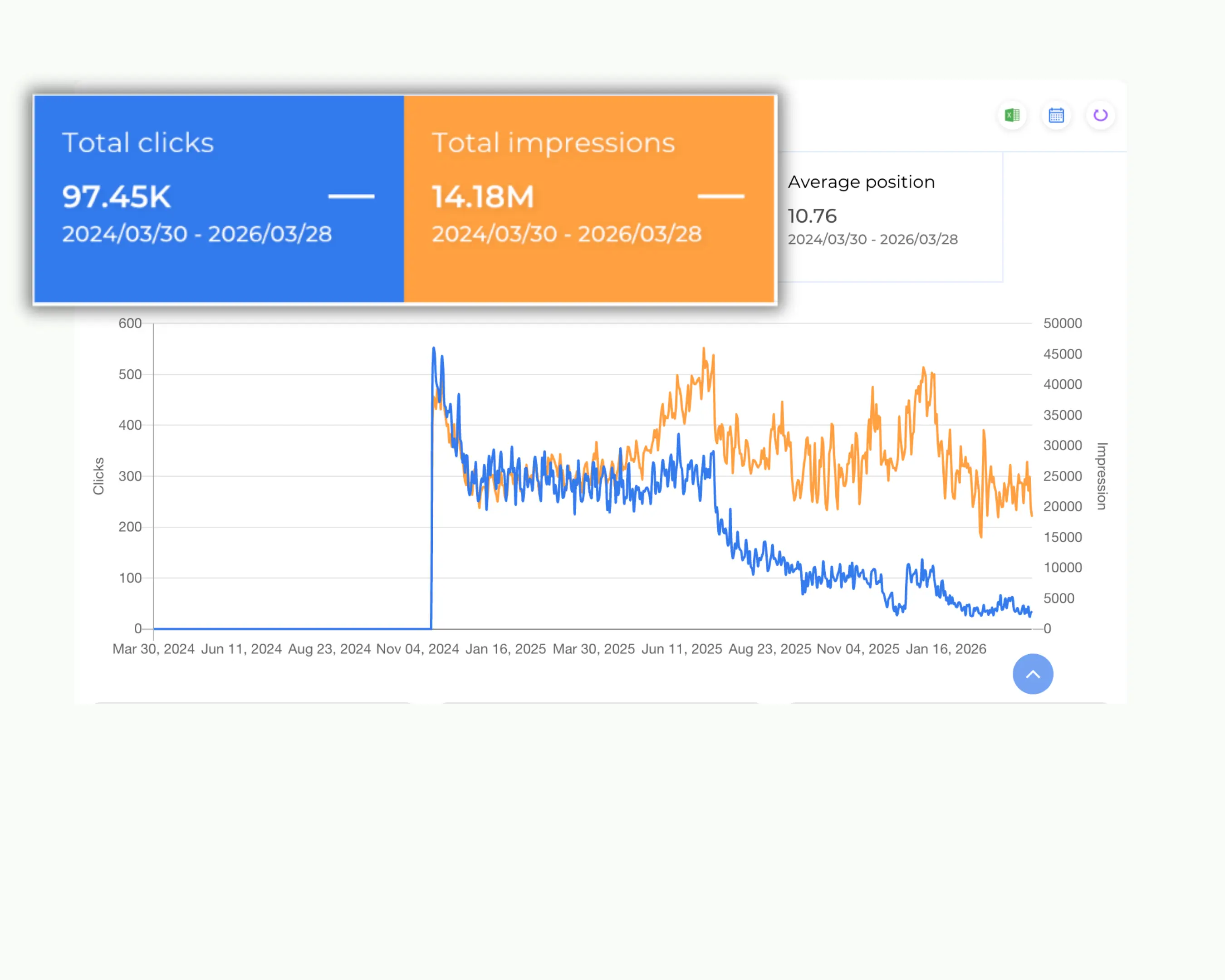1225x980 pixels.
Task: Expand the Average position date range
Action: click(873, 239)
